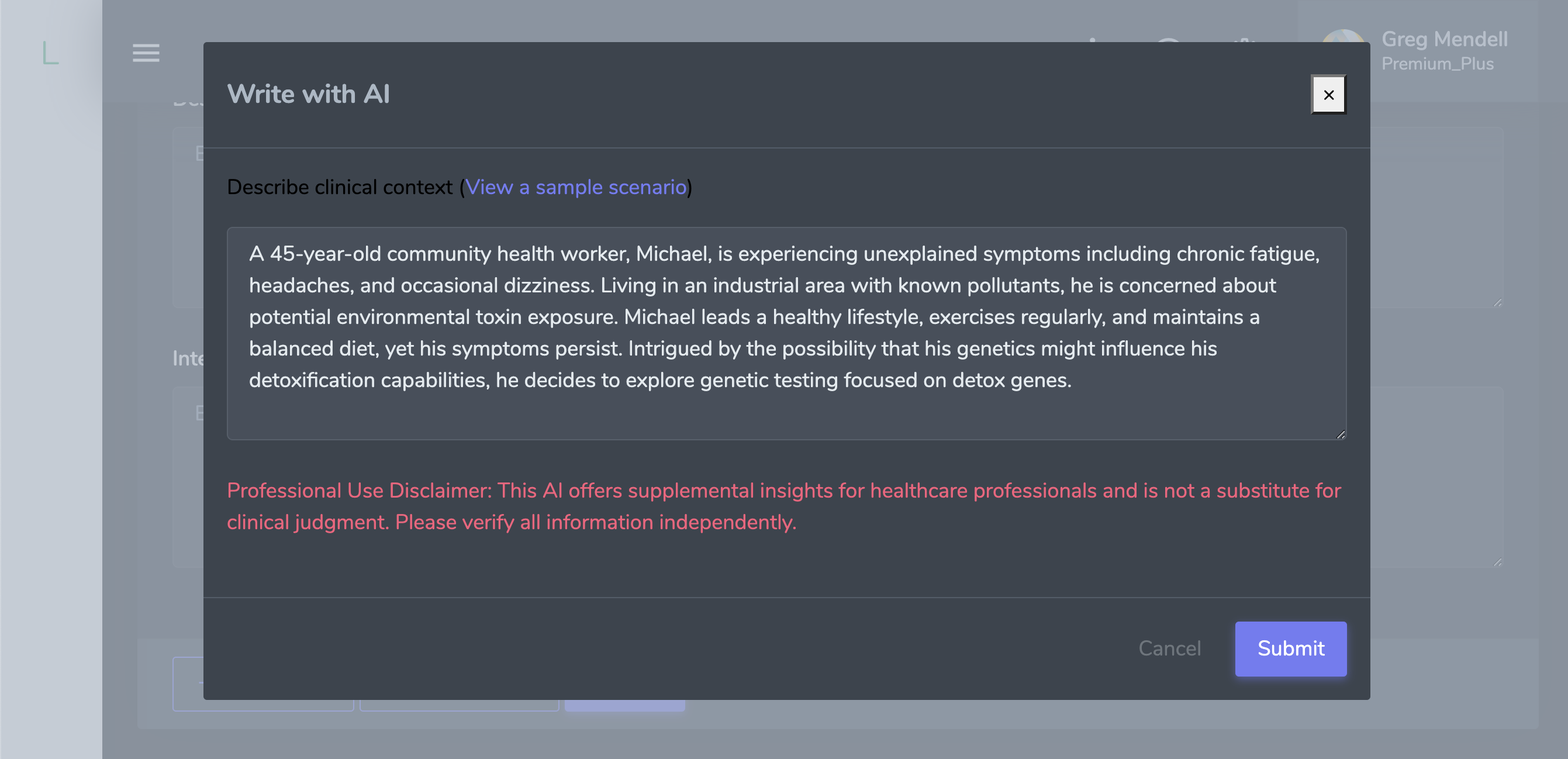Viewport: 1568px width, 759px height.
Task: Click the L logo in sidebar
Action: tap(50, 53)
